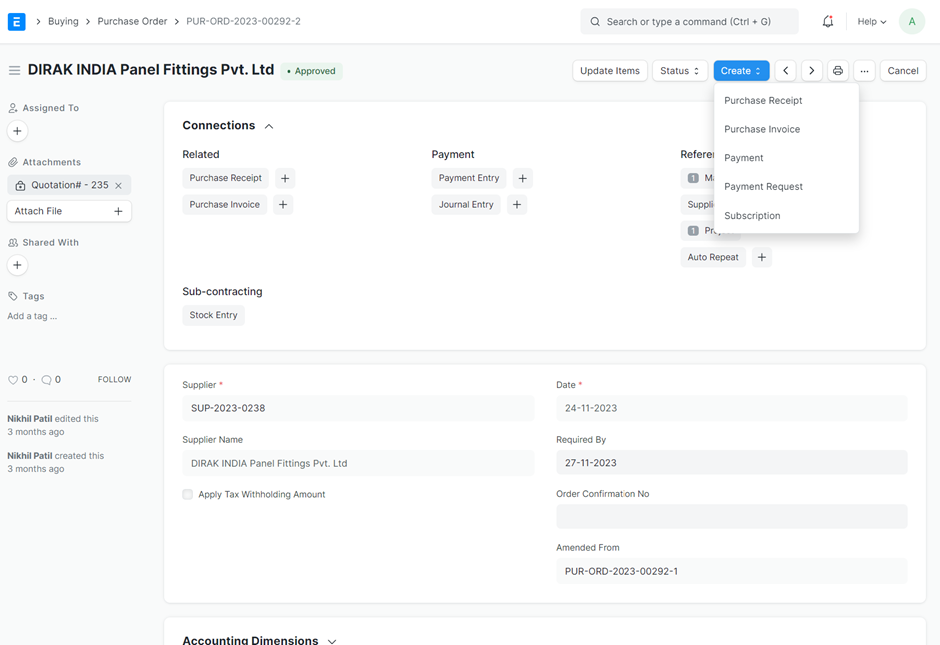Image resolution: width=940 pixels, height=645 pixels.
Task: Choose Payment Request in Create menu
Action: pyautogui.click(x=763, y=187)
